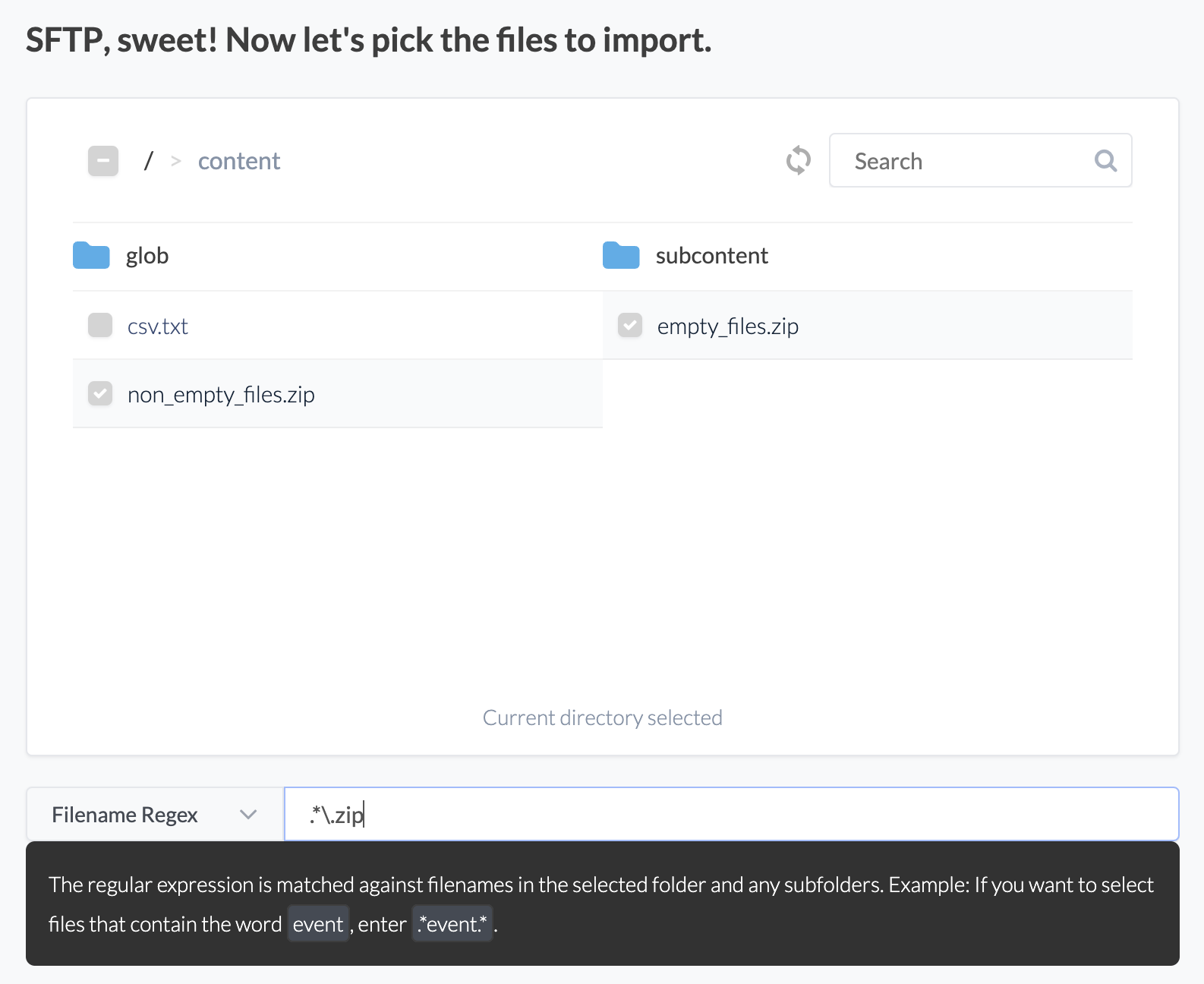Click the refresh directory icon
1204x984 pixels.
pos(798,160)
